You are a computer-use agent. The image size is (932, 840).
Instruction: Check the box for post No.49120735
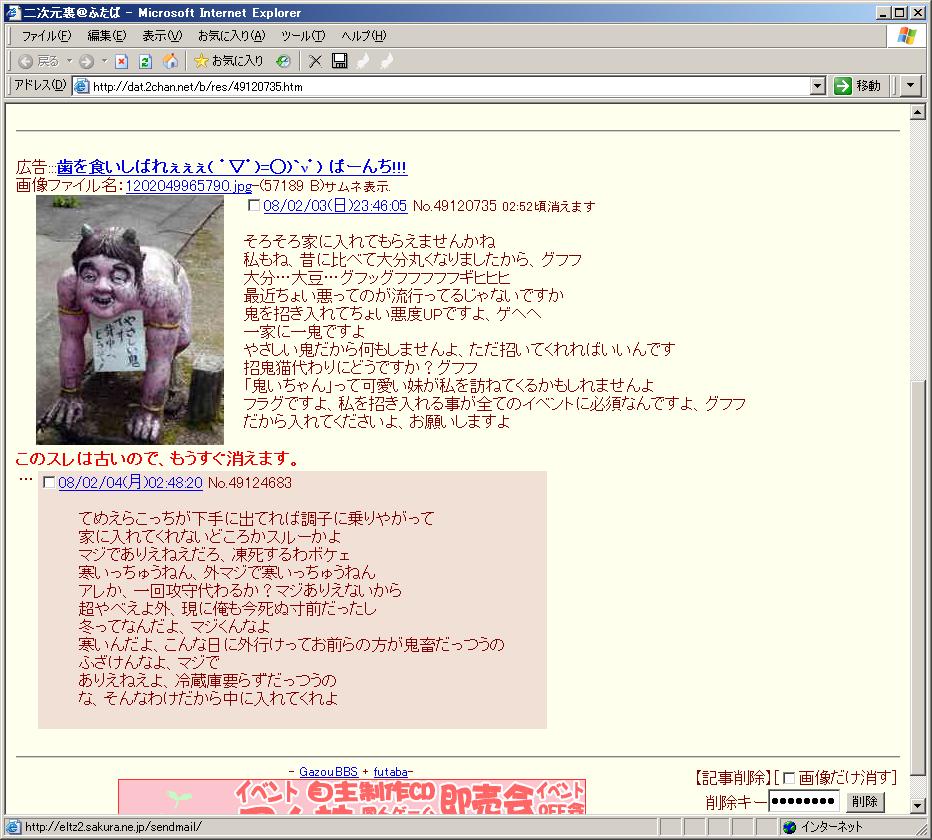coord(253,206)
